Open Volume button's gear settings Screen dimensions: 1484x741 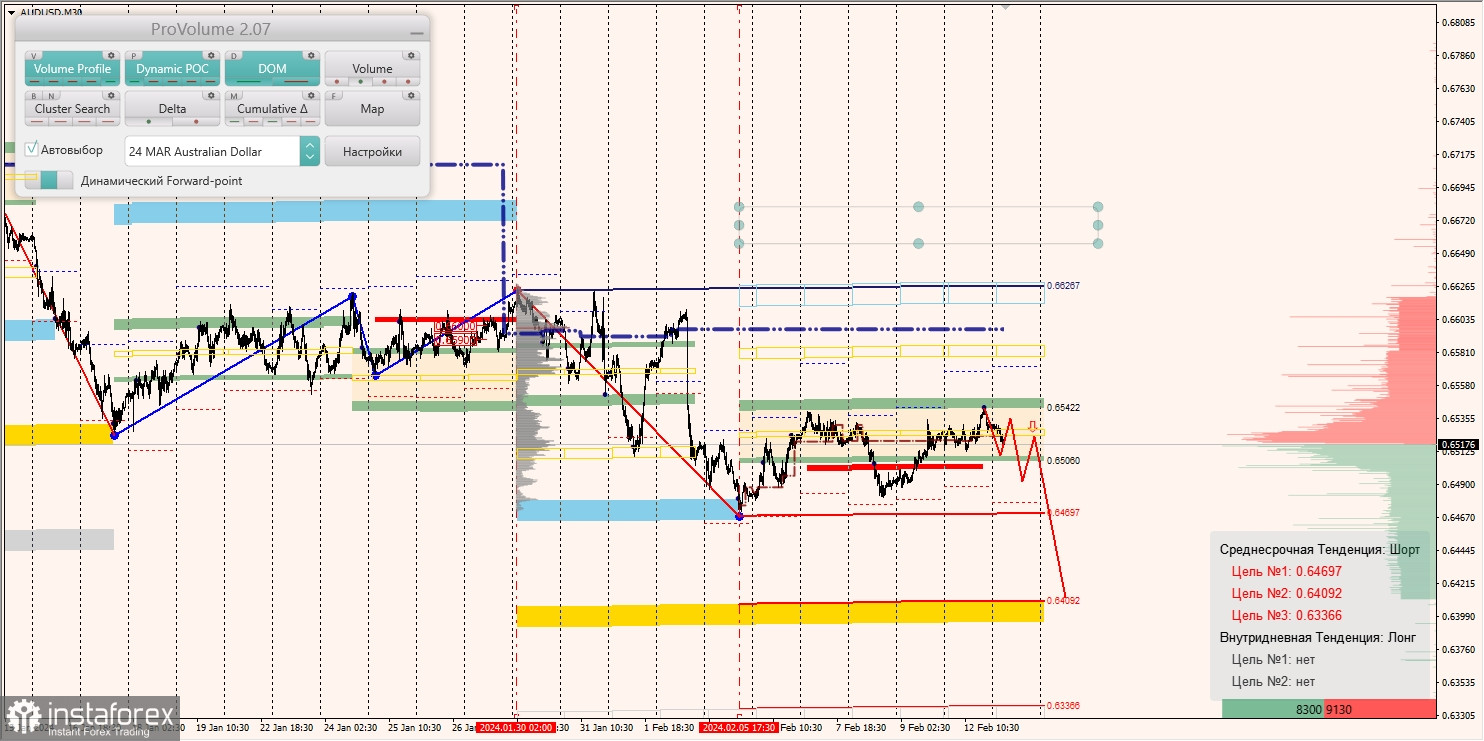[411, 56]
